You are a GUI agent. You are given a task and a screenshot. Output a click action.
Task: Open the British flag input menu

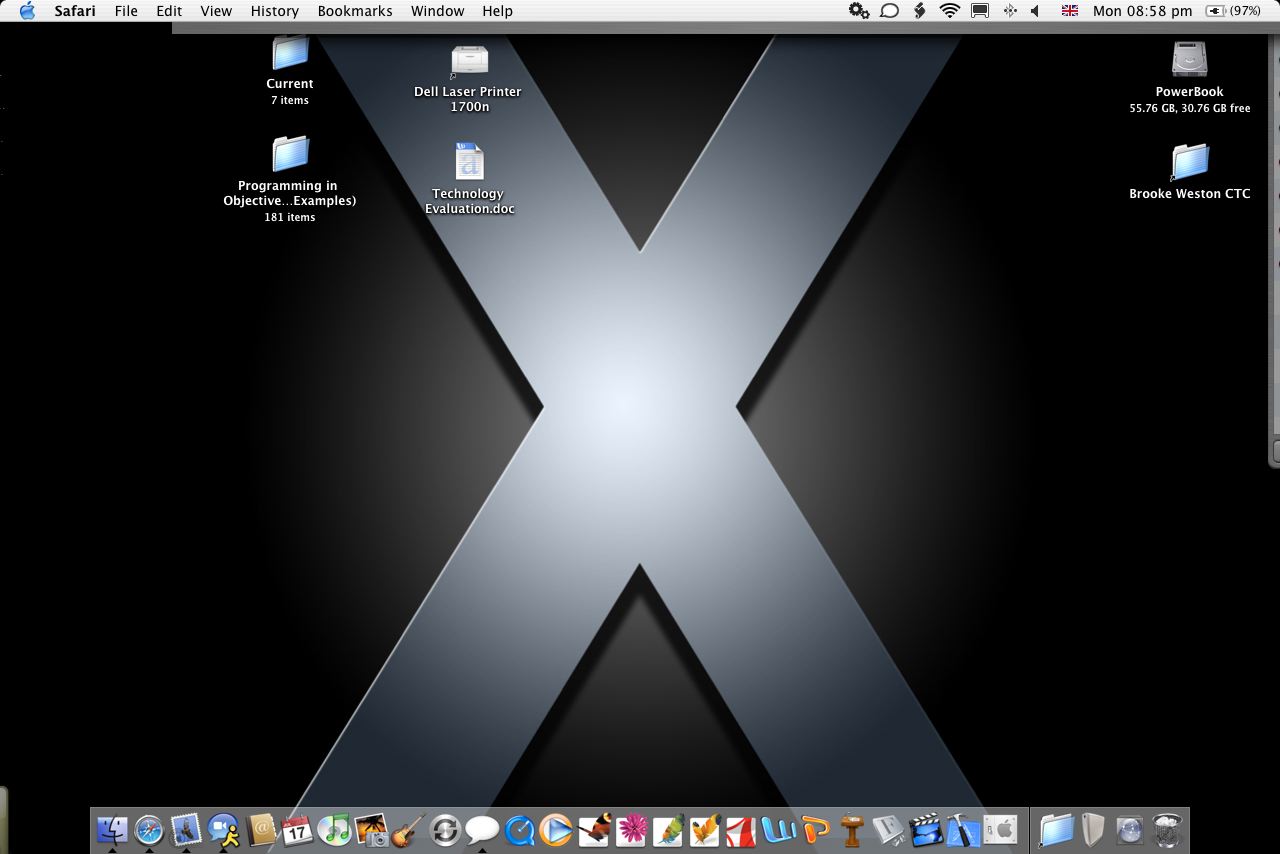click(1070, 11)
